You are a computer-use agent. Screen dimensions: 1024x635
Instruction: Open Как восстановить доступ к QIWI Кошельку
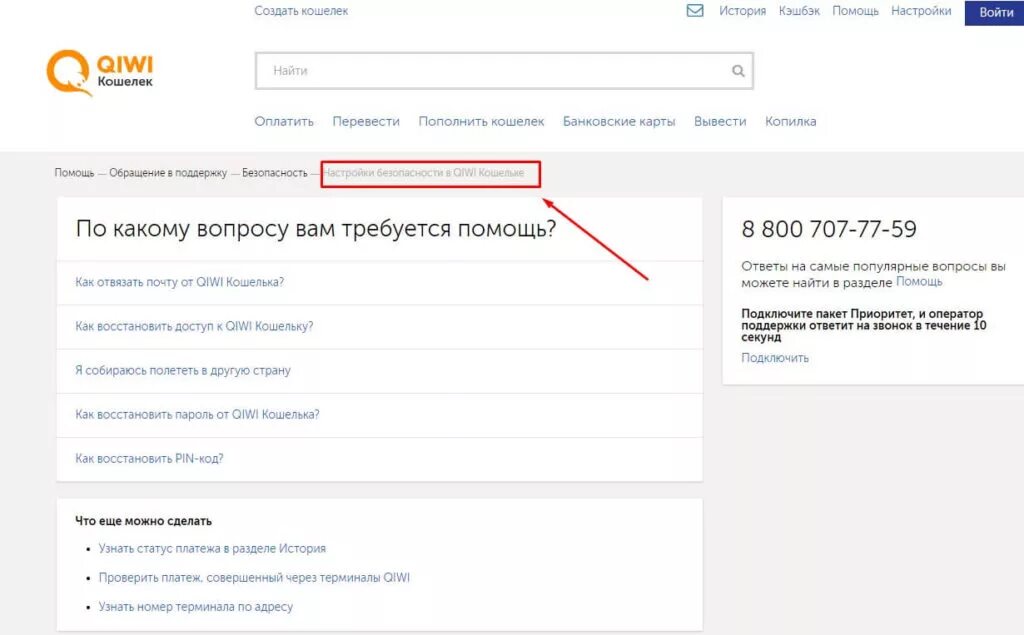(x=194, y=326)
